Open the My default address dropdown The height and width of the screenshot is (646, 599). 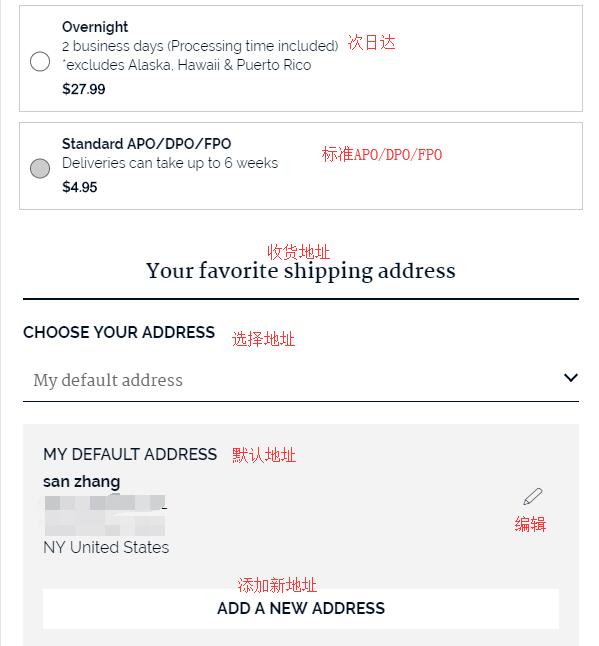301,380
